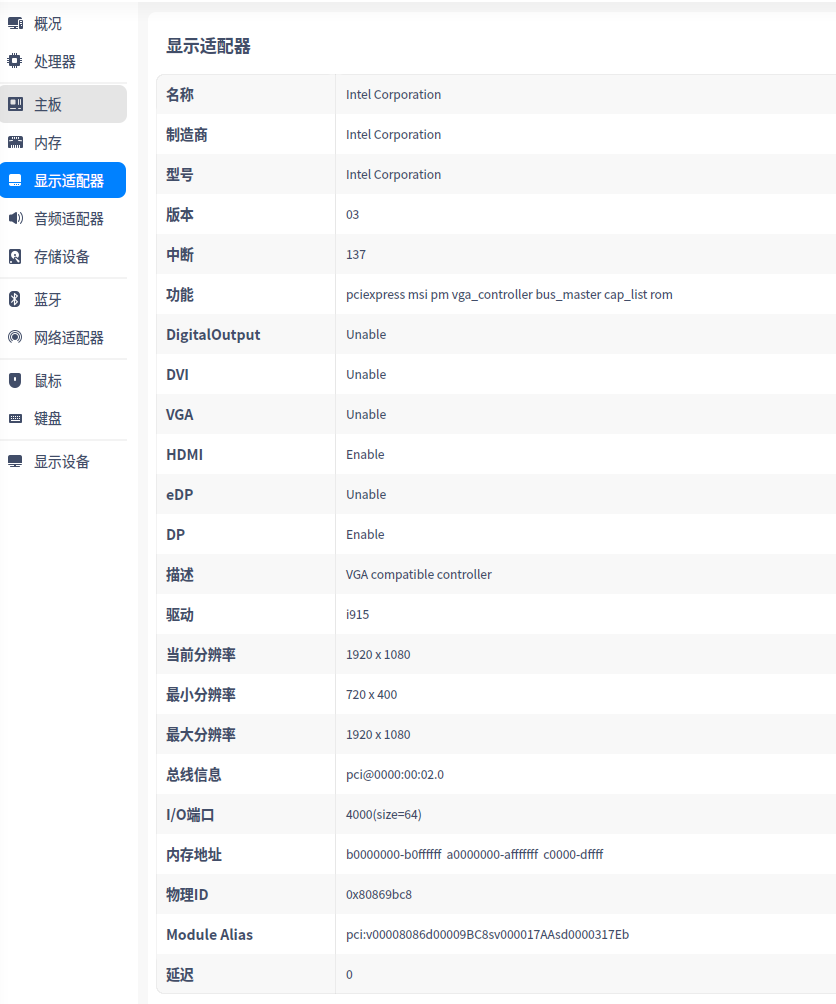Viewport: 836px width, 1004px height.
Task: Click the 物理ID row label
Action: 187,895
